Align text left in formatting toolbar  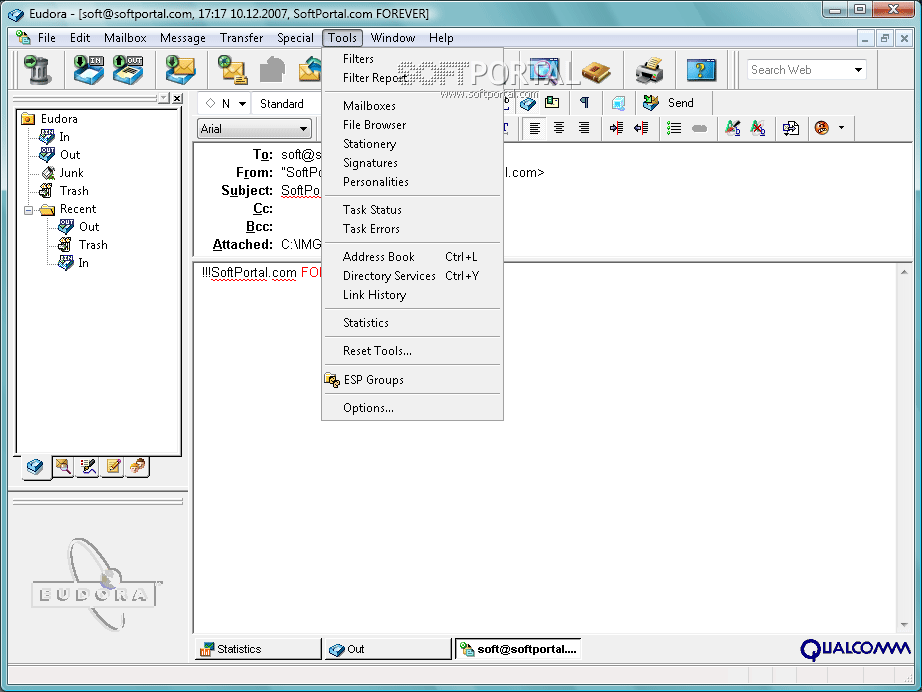(x=535, y=128)
